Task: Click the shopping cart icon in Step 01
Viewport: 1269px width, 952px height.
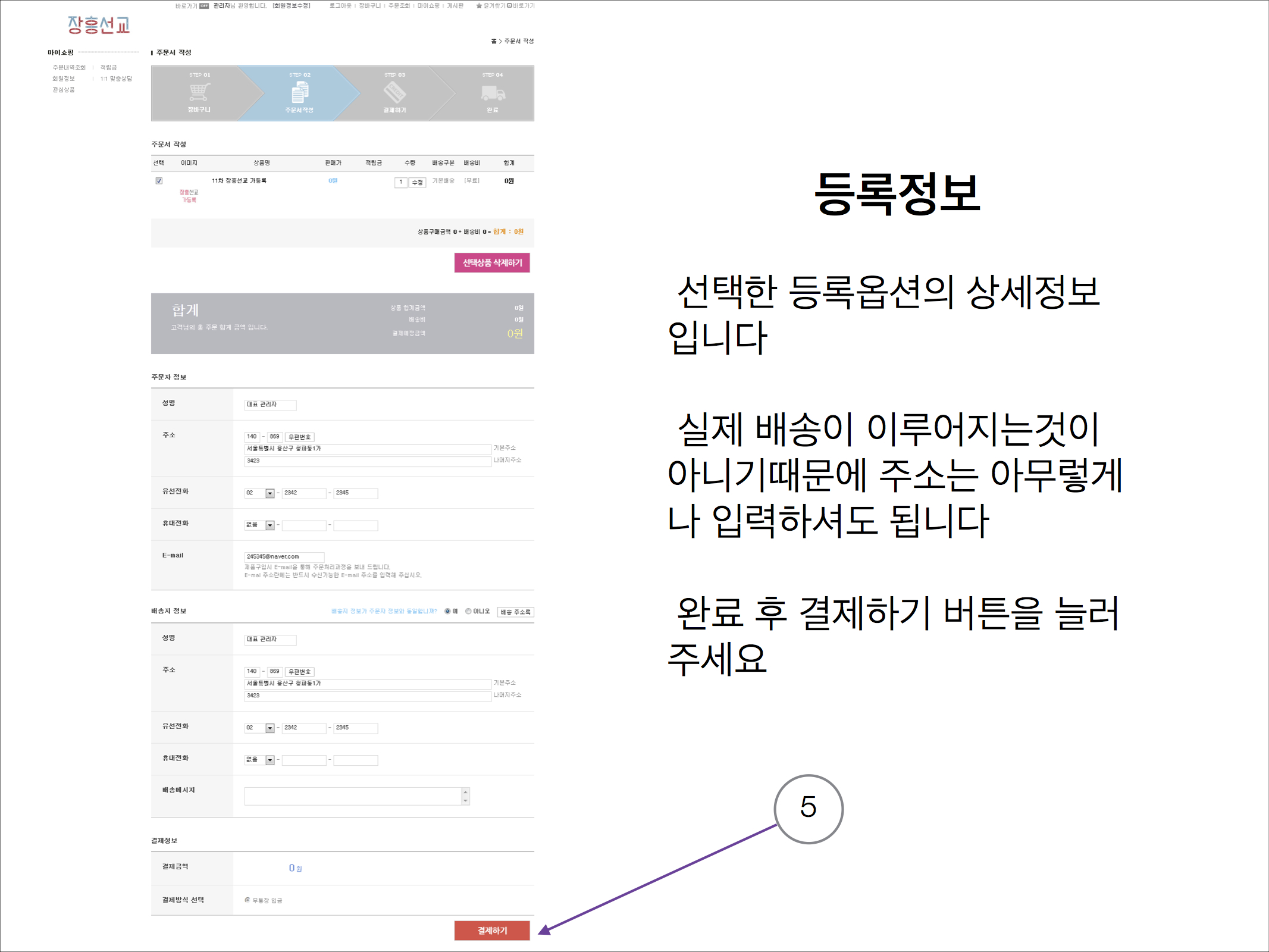Action: (199, 92)
